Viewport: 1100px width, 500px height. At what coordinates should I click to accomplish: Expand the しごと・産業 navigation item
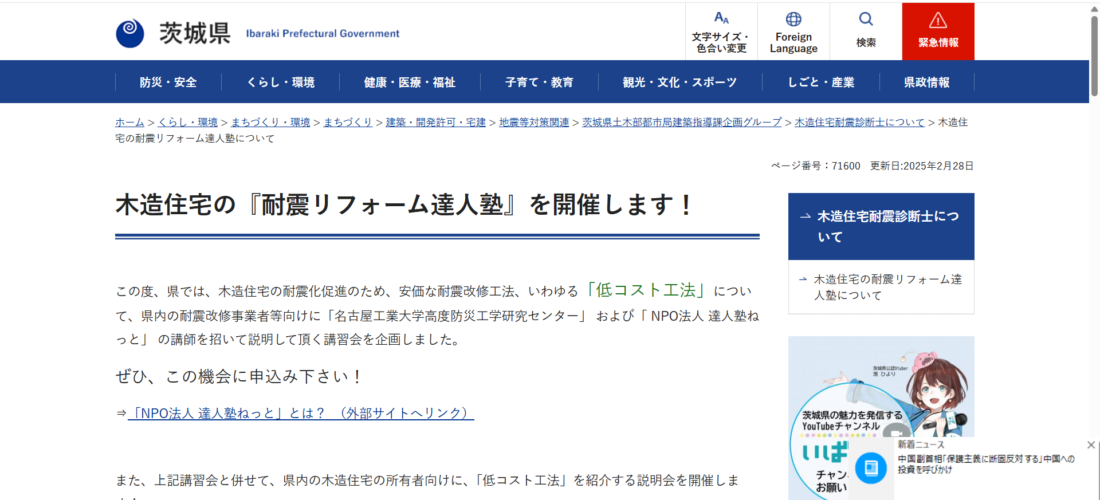(x=820, y=82)
